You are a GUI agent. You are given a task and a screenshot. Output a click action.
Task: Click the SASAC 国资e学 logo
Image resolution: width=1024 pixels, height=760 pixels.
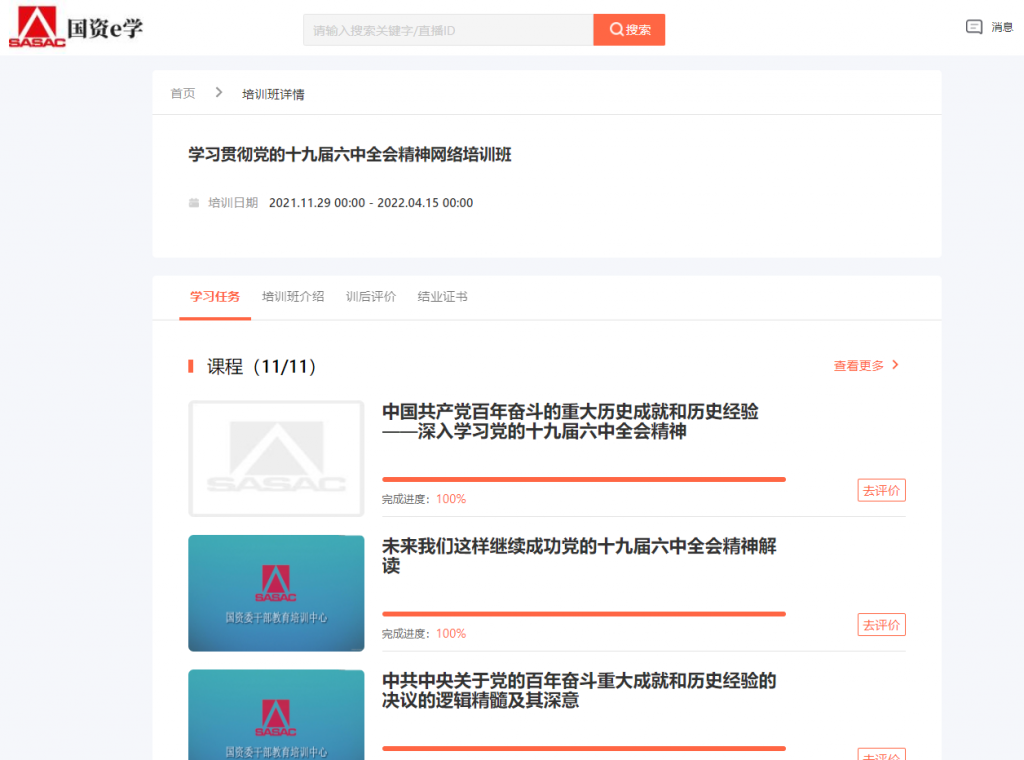click(x=76, y=28)
